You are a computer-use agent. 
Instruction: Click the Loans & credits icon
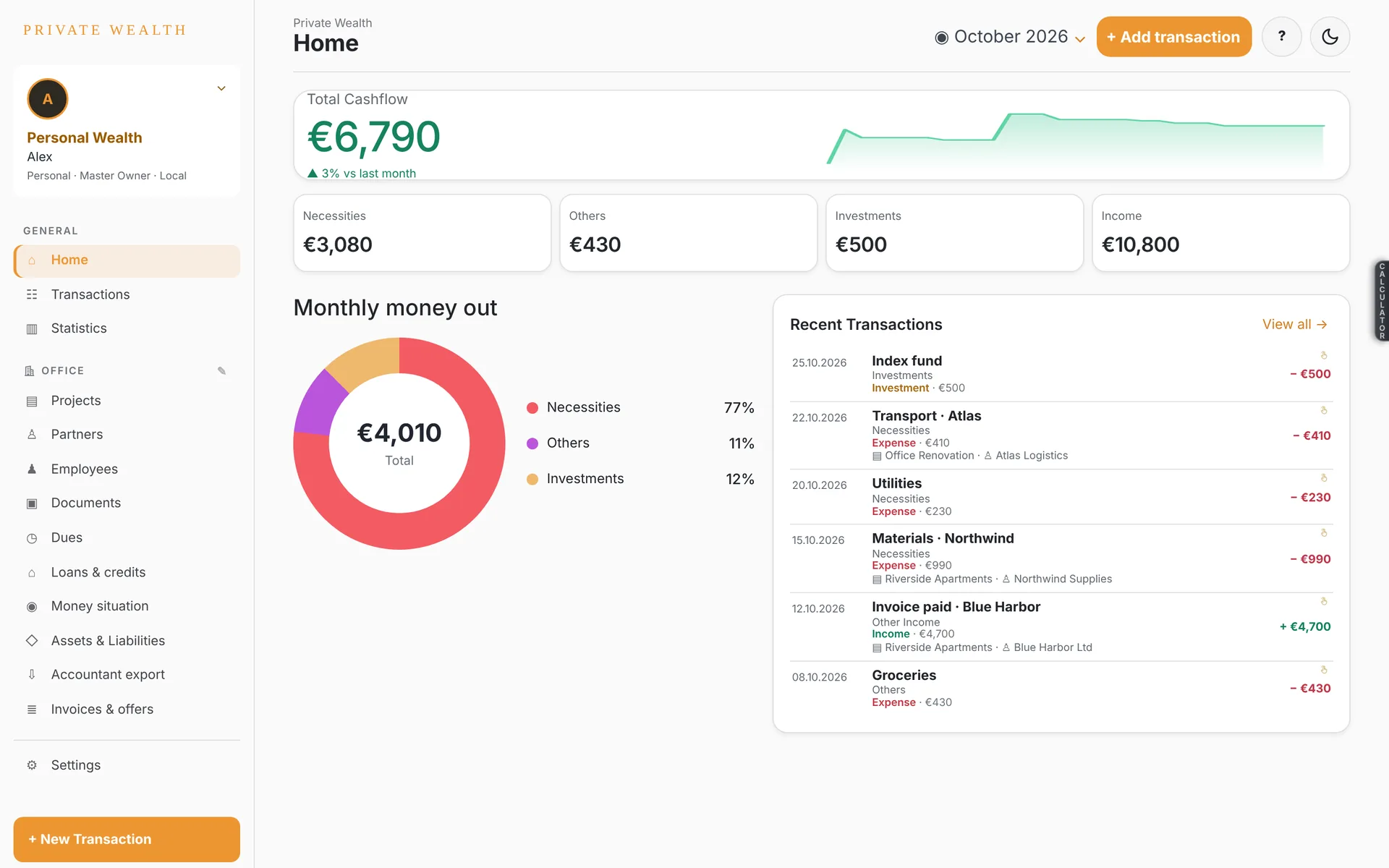32,573
